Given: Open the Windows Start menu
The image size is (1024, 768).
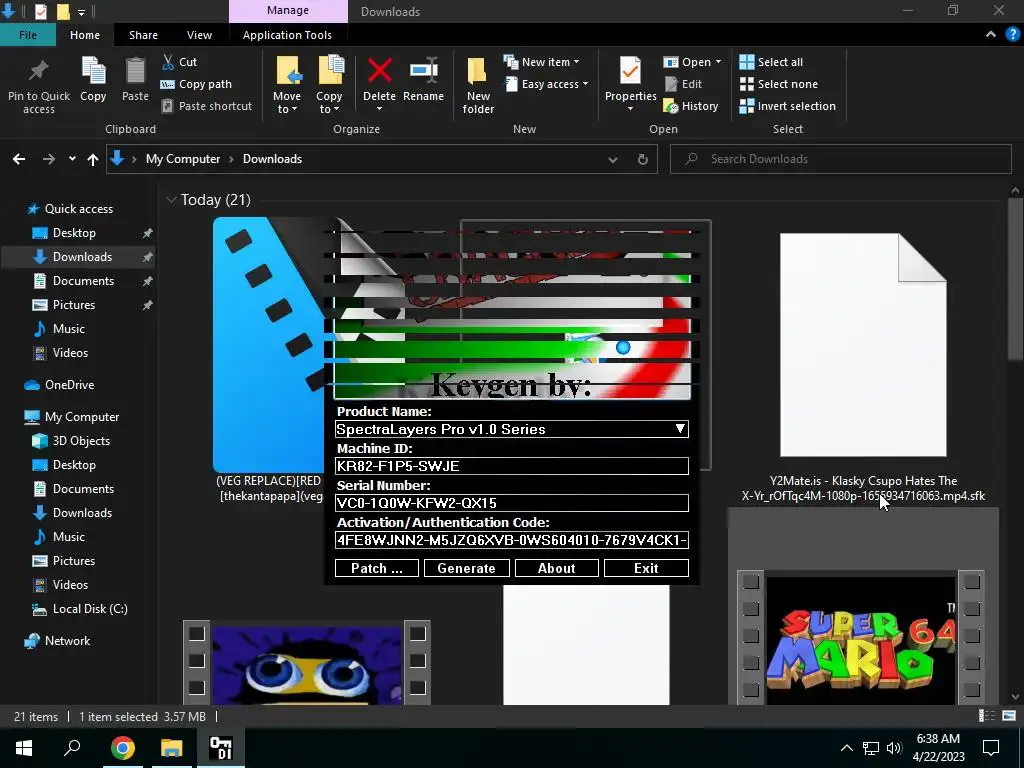Looking at the screenshot, I should [24, 748].
